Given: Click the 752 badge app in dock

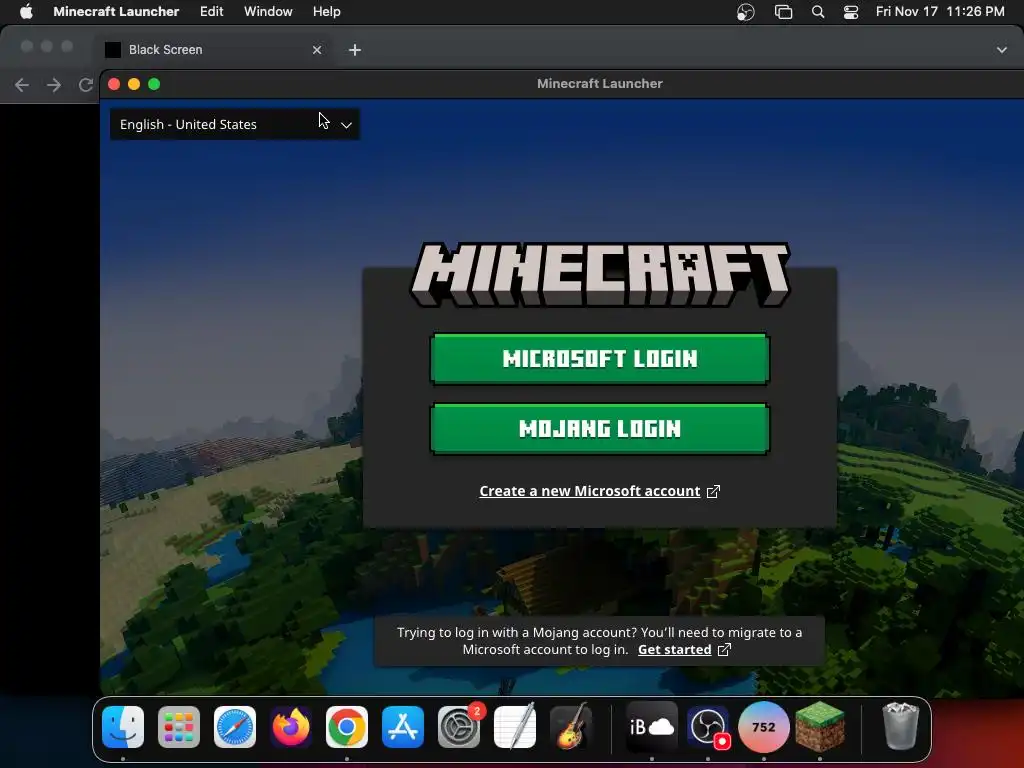Looking at the screenshot, I should tap(763, 727).
